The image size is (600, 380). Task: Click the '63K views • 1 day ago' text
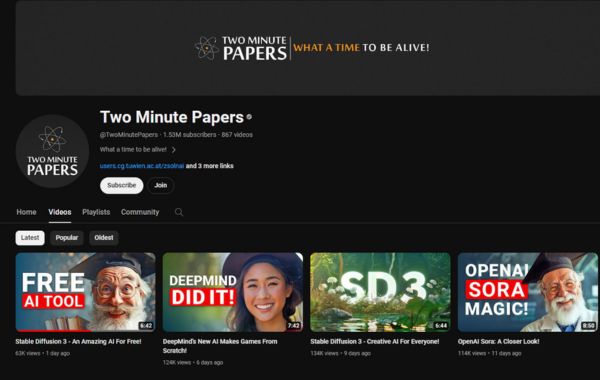pos(43,353)
